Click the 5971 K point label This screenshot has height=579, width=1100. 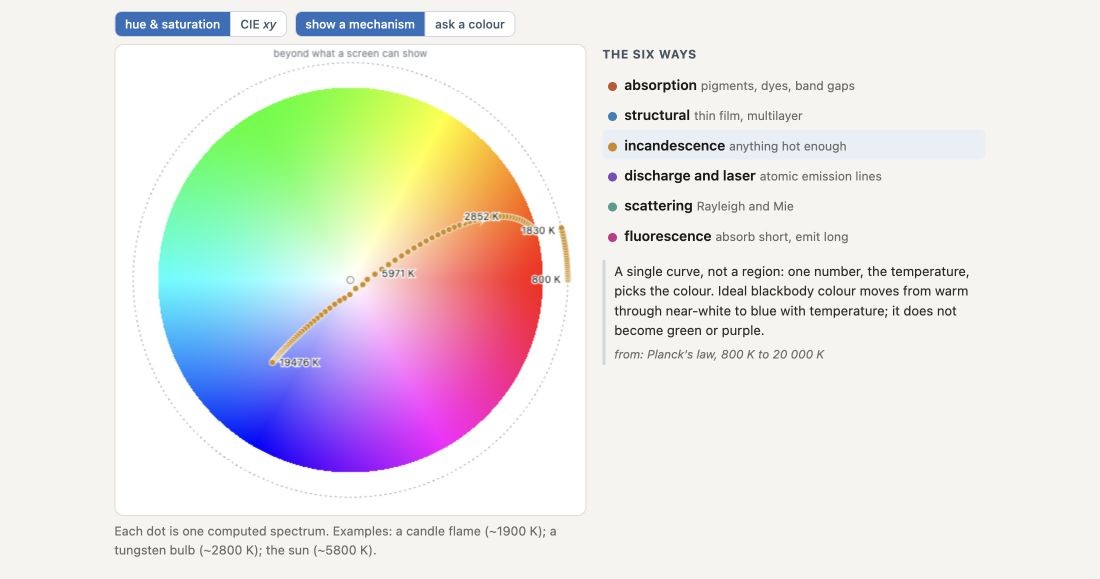click(398, 274)
